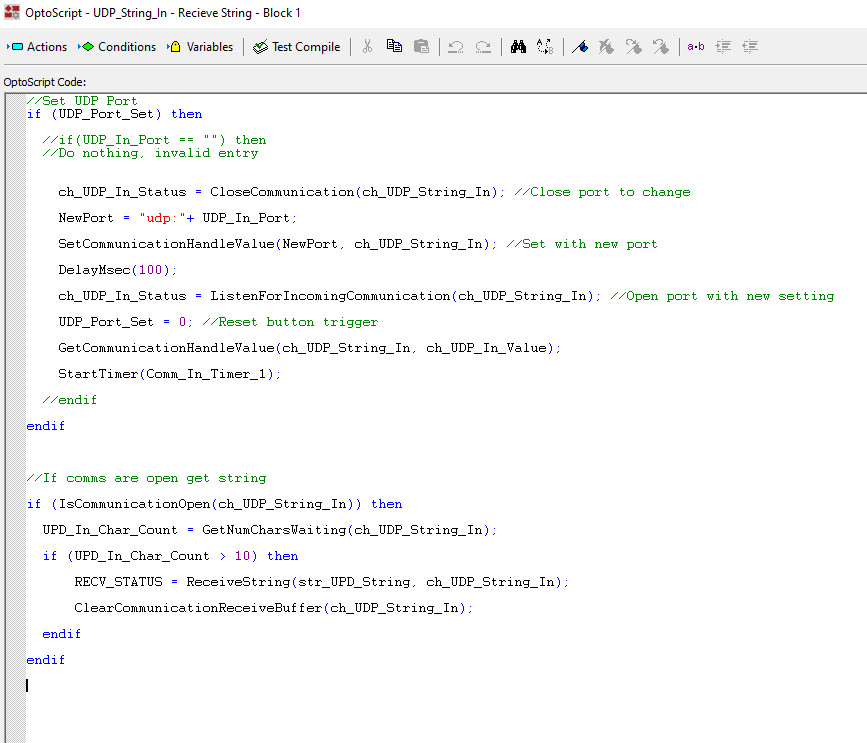Click the Copy icon in toolbar
867x743 pixels.
coord(394,46)
